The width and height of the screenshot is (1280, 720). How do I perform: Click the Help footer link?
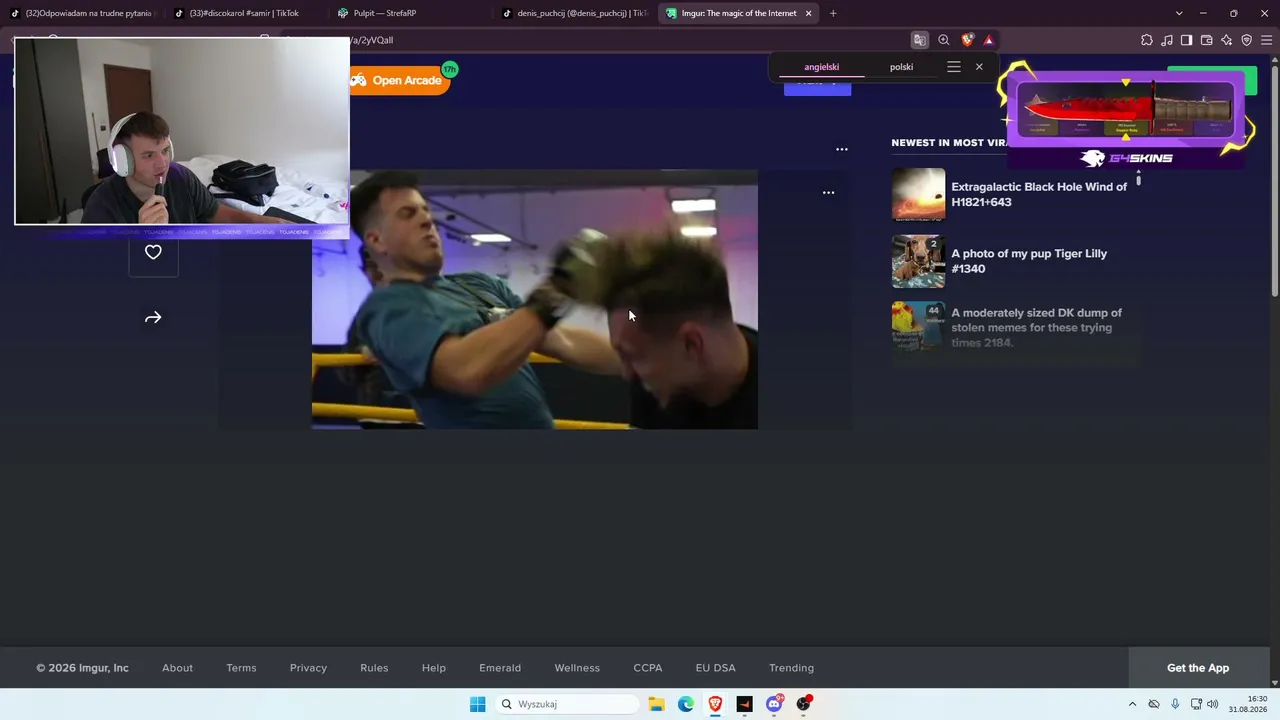point(434,668)
